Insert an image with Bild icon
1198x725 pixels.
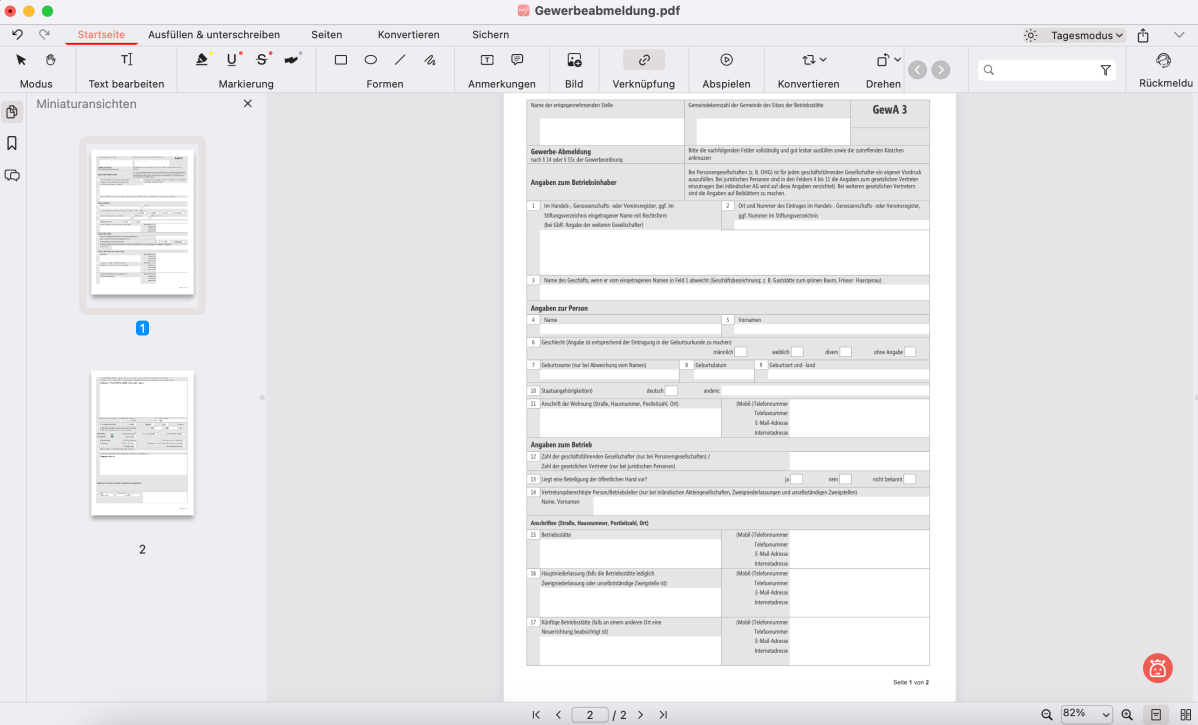point(574,60)
